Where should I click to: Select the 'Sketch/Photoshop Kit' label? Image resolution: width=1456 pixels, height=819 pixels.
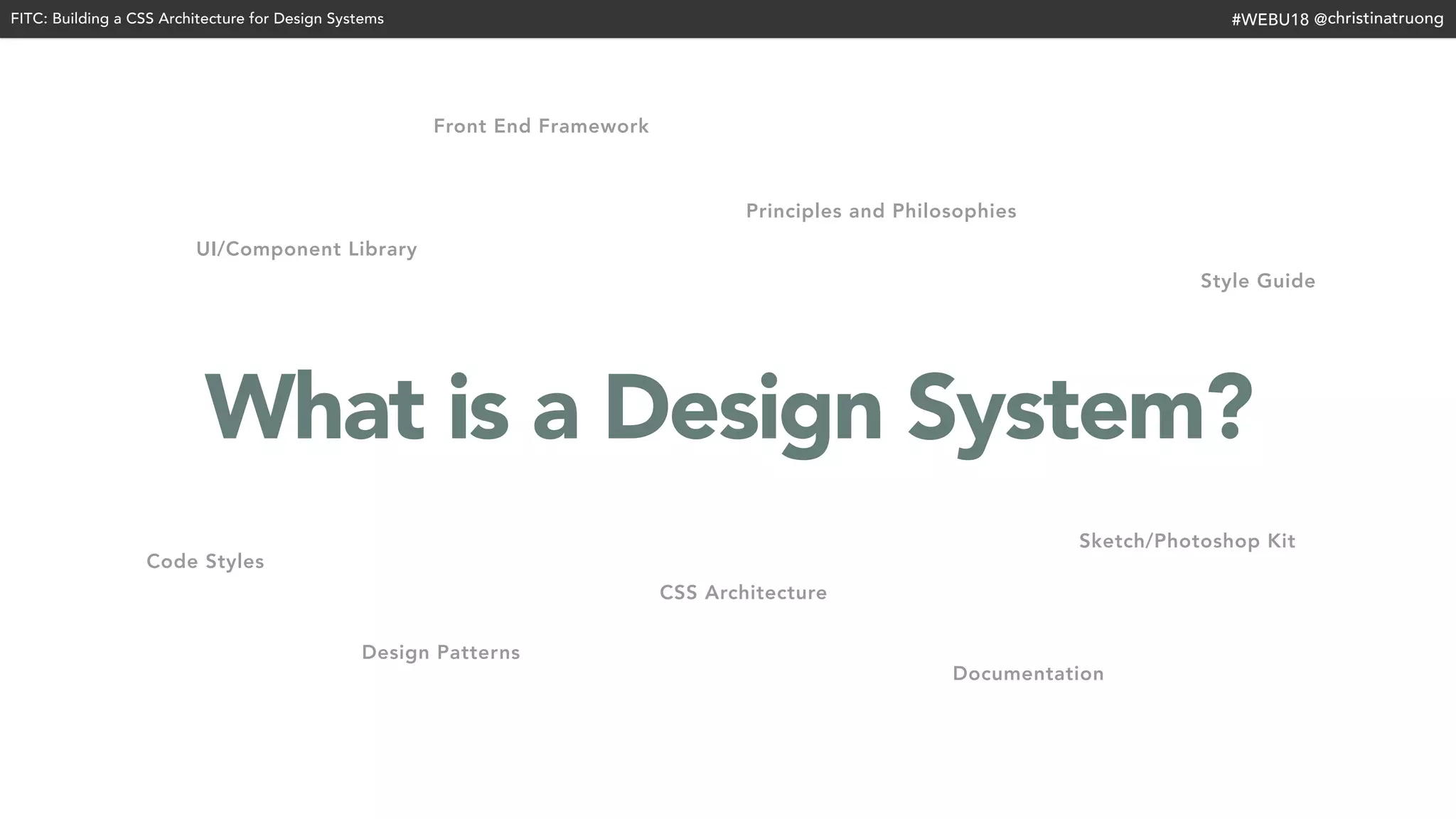(1187, 542)
